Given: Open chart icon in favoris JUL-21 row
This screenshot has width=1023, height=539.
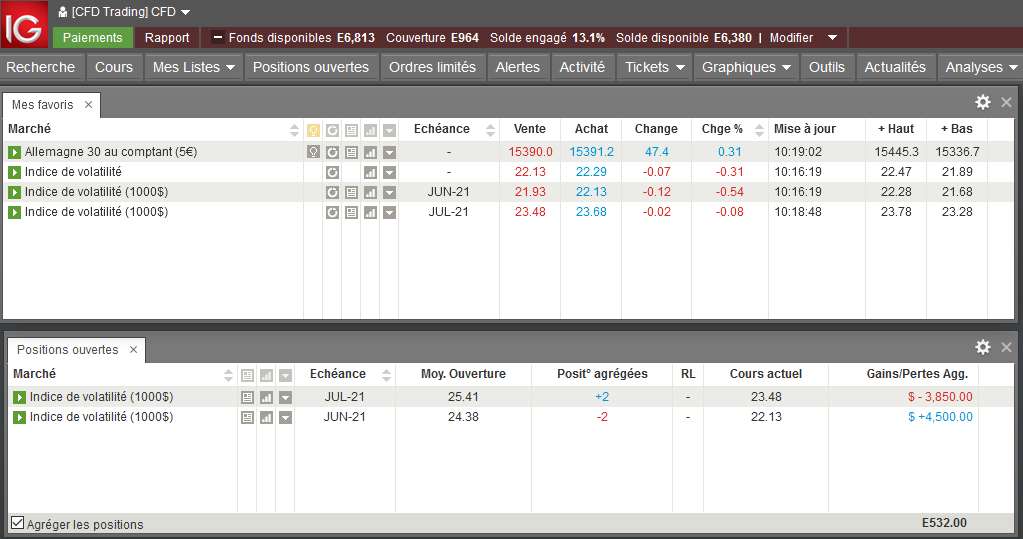Looking at the screenshot, I should coord(370,212).
